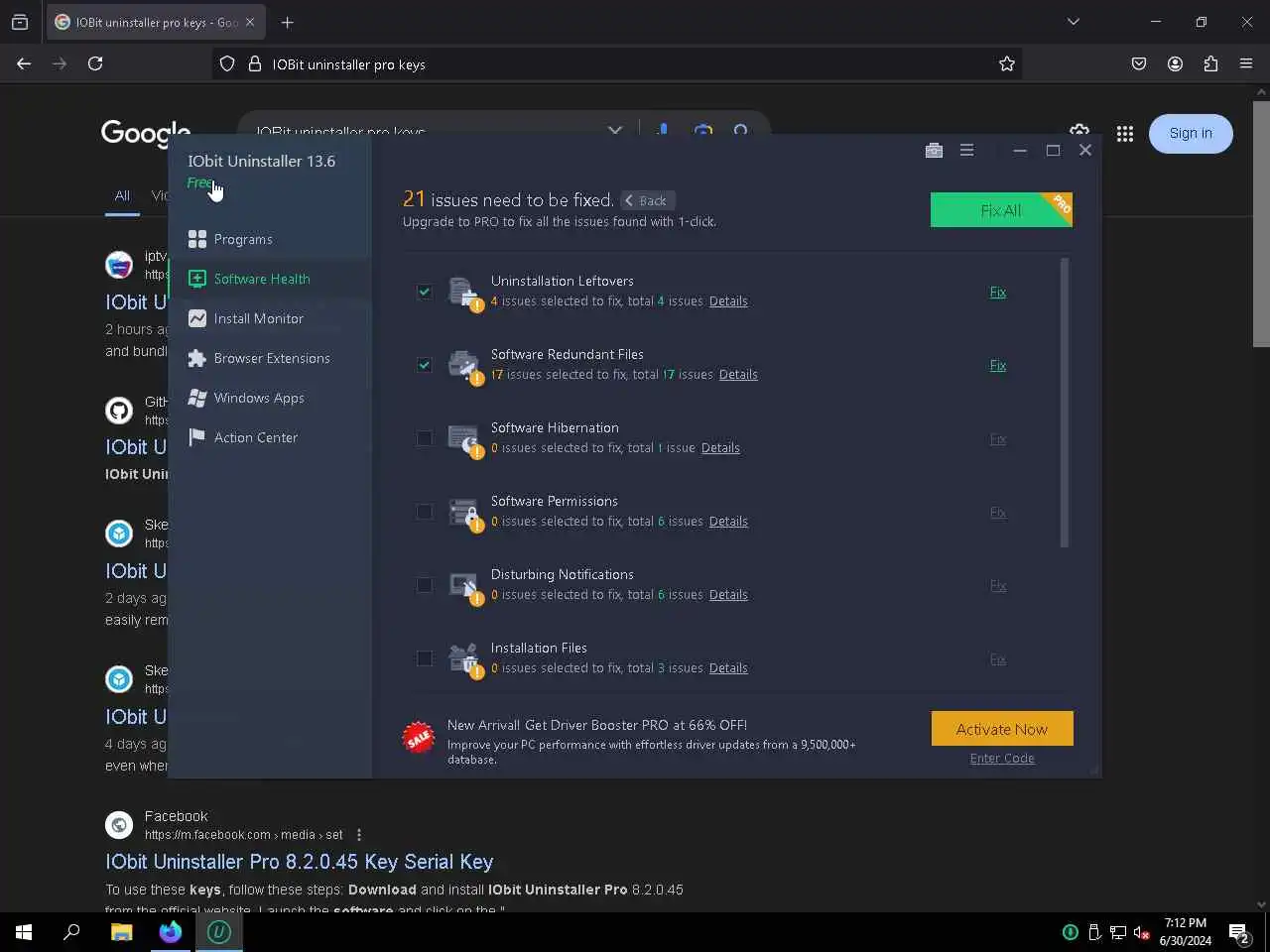
Task: Open the toolbox icon in IObit title bar
Action: pyautogui.click(x=934, y=151)
